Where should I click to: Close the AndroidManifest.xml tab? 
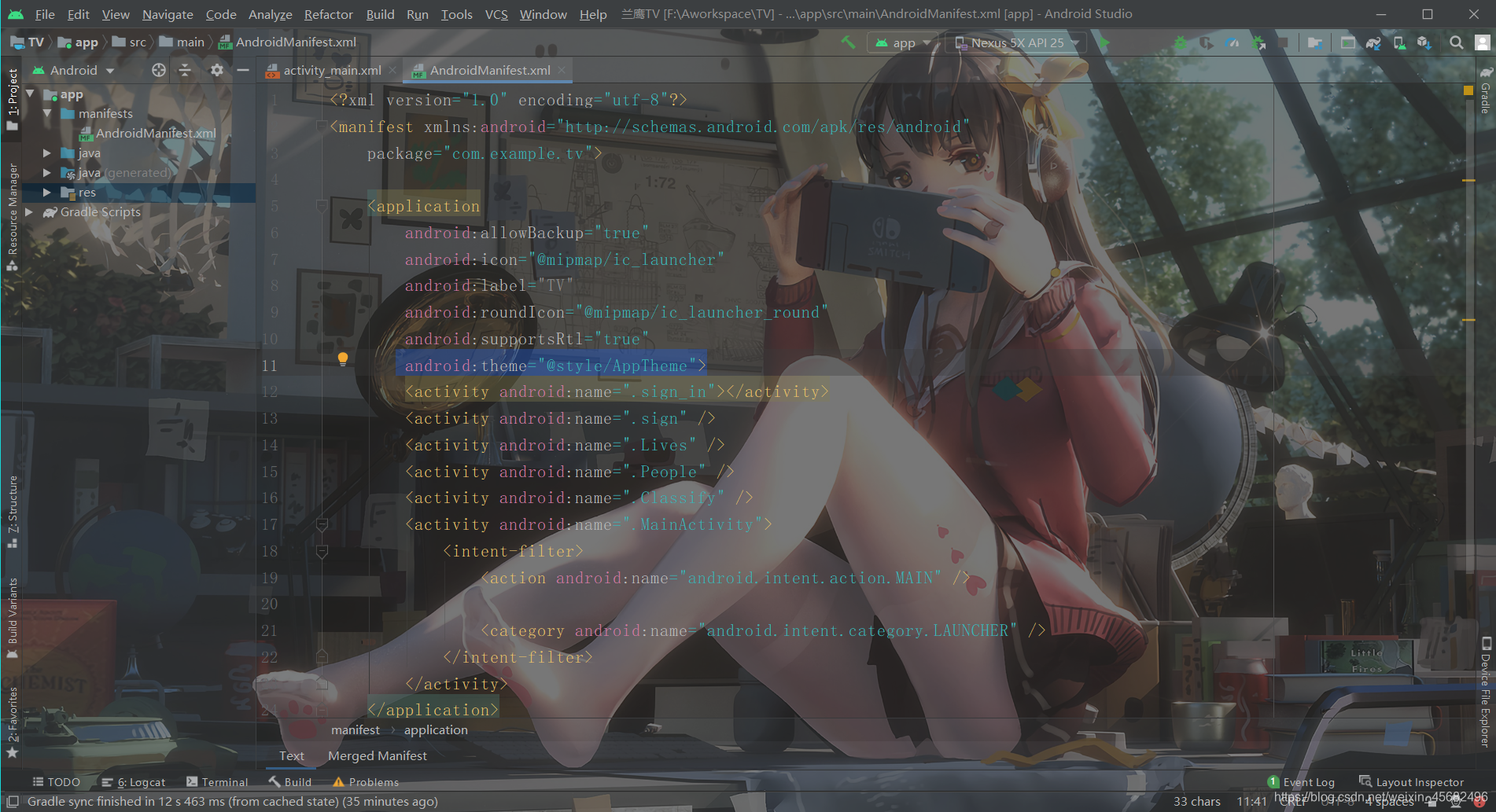(x=562, y=70)
